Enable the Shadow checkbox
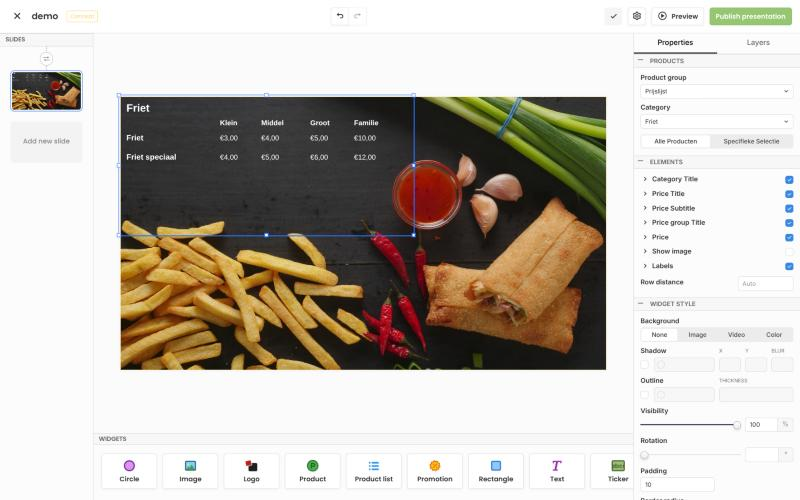 click(644, 364)
